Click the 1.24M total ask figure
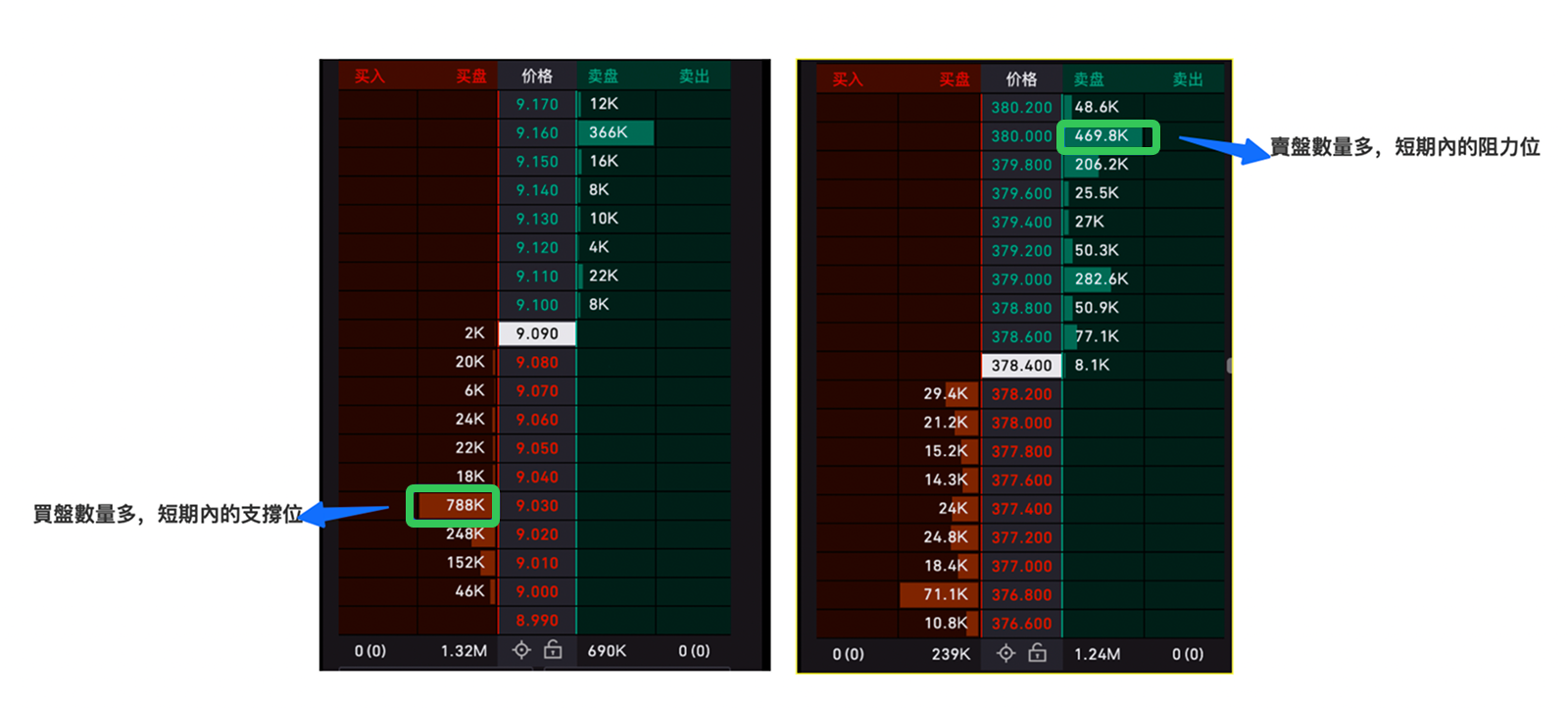Screen dimensions: 1568x708 [1098, 654]
